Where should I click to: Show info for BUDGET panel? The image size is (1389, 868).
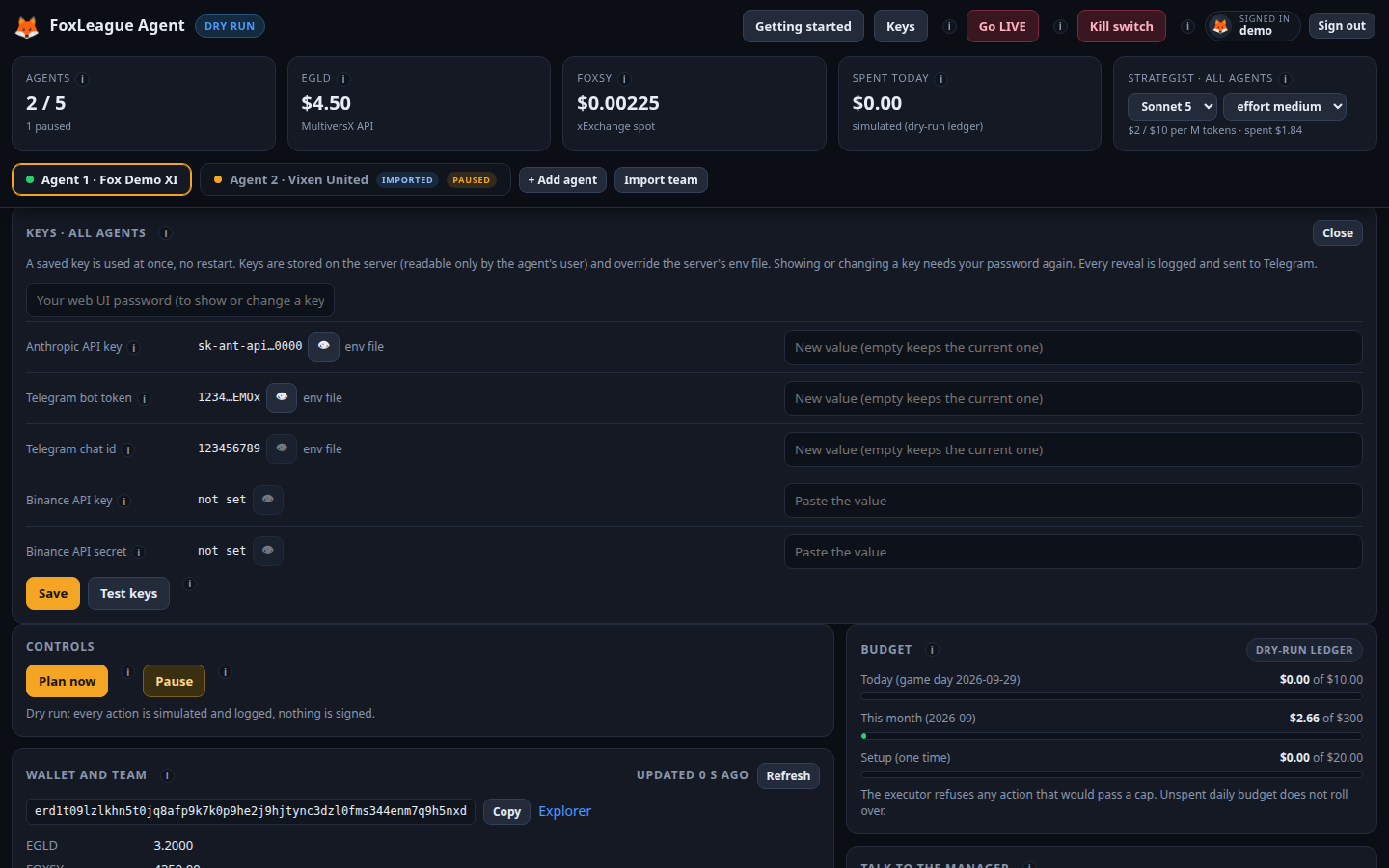[932, 650]
